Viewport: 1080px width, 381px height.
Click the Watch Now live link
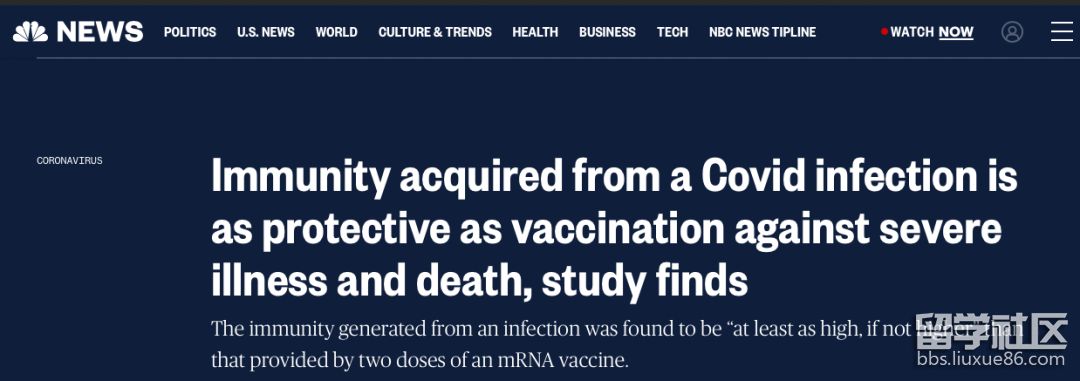click(927, 32)
